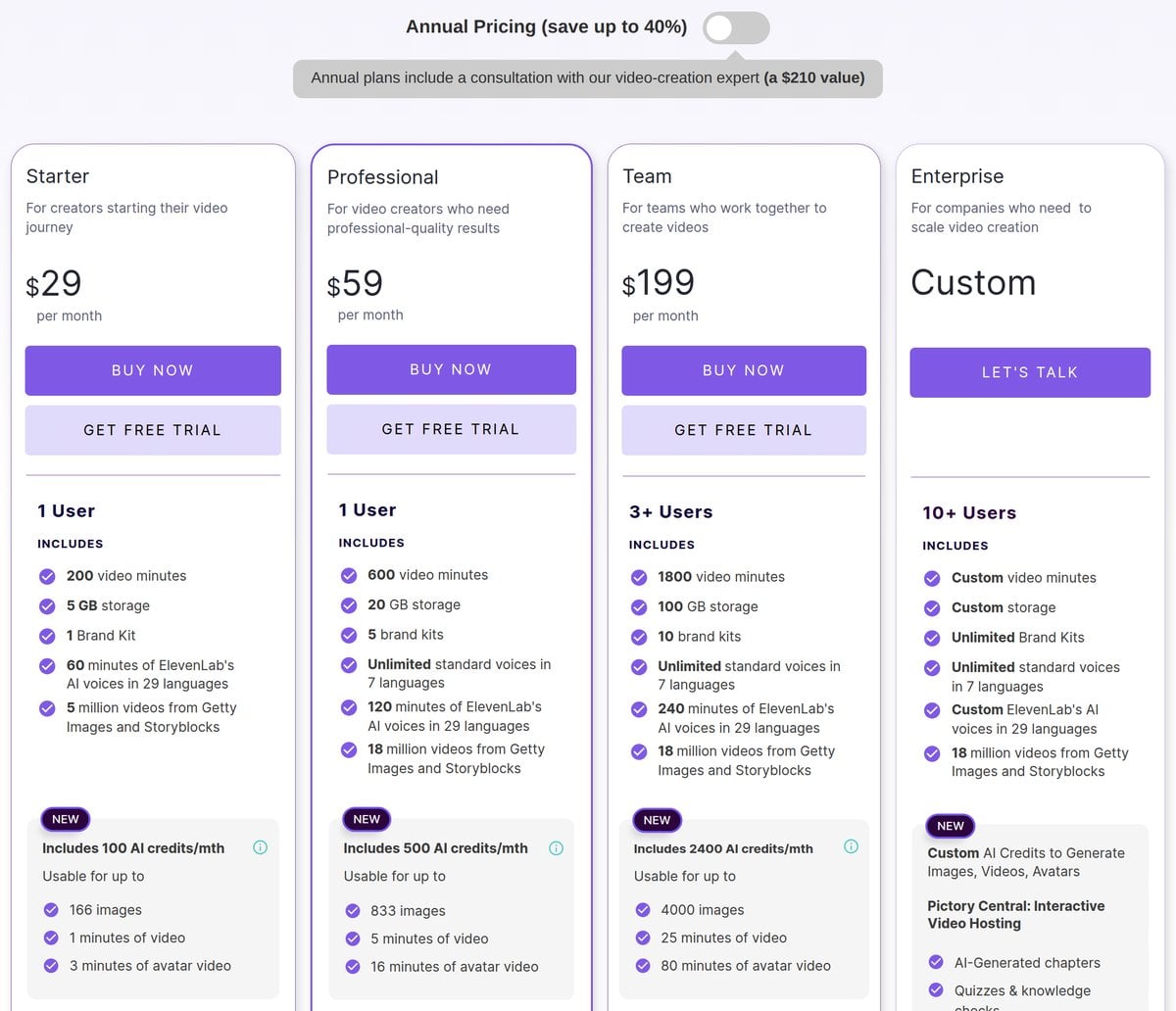Click checkmark icon beside 80 minutes of avatar video
Screen dimensions: 1176x1011
[643, 966]
